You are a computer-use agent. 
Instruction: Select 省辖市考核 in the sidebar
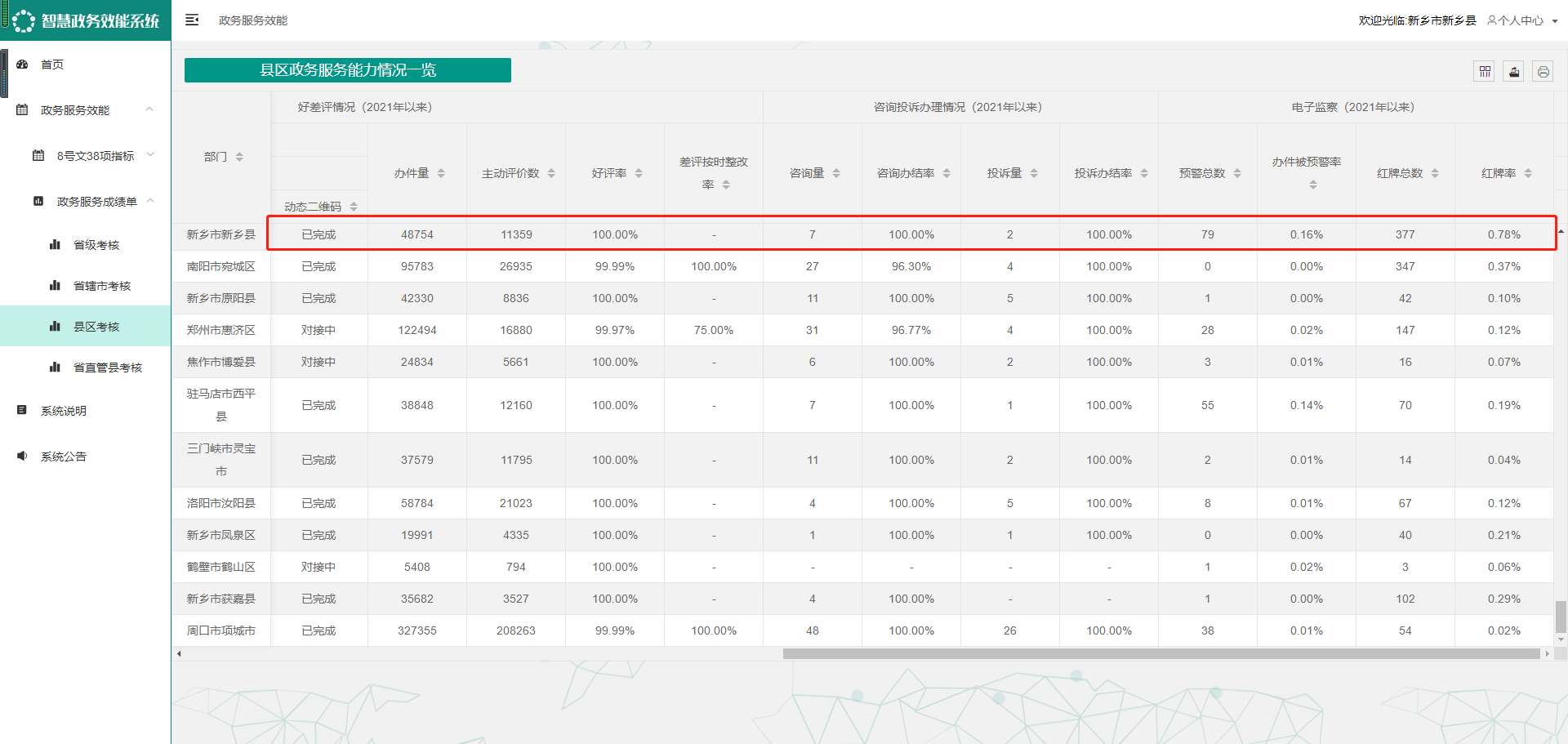(x=102, y=286)
